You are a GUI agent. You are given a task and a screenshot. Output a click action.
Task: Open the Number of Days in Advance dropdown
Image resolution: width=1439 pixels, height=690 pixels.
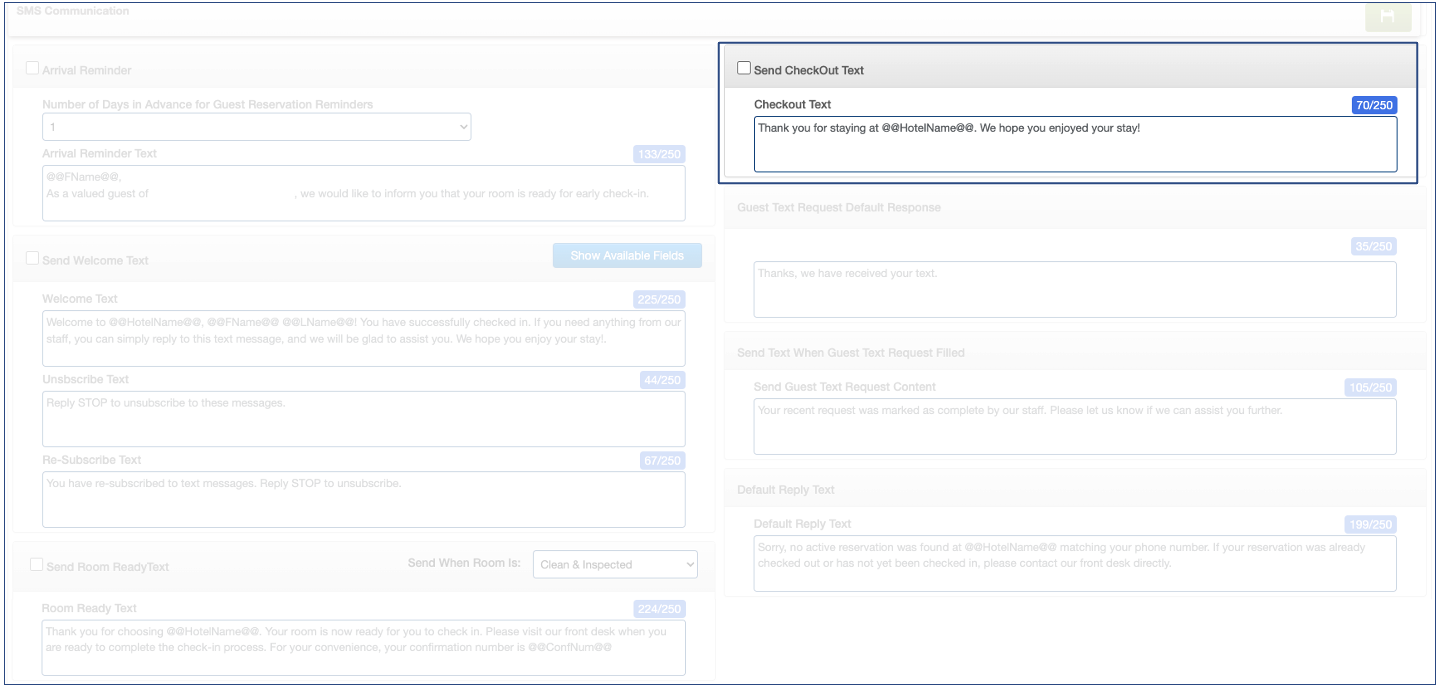[x=256, y=127]
